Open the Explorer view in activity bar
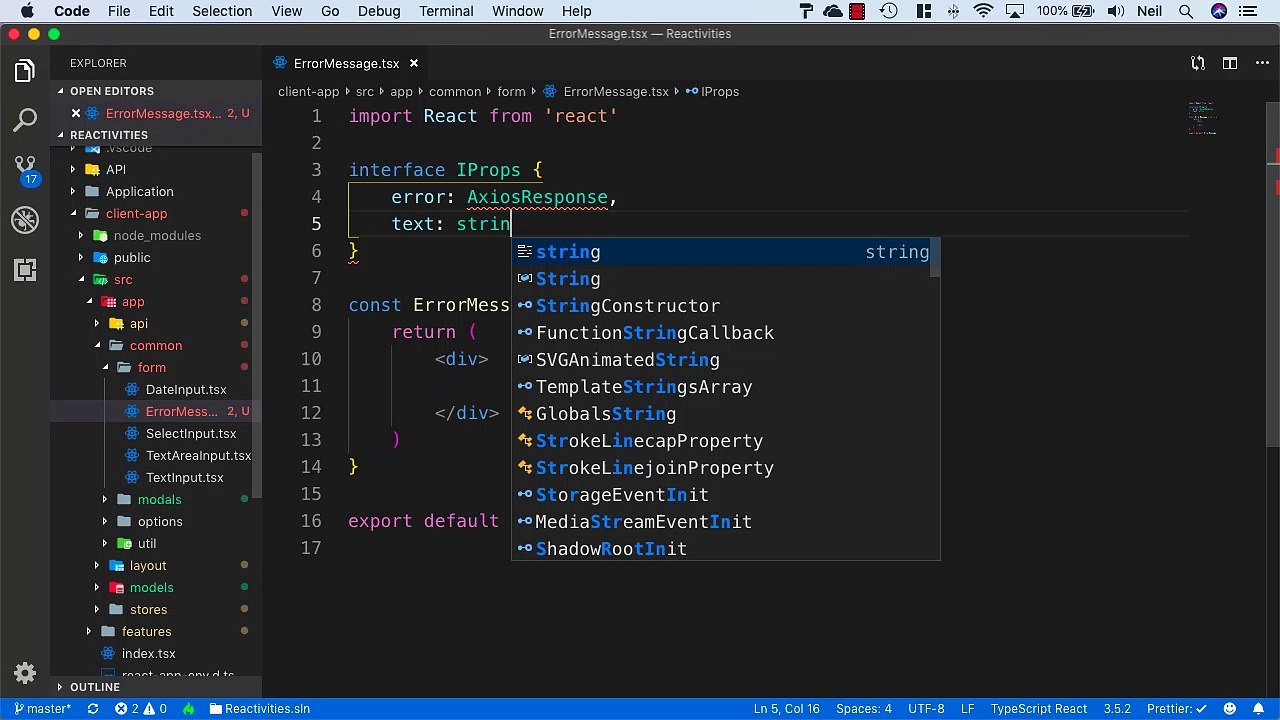This screenshot has width=1280, height=720. (x=25, y=71)
